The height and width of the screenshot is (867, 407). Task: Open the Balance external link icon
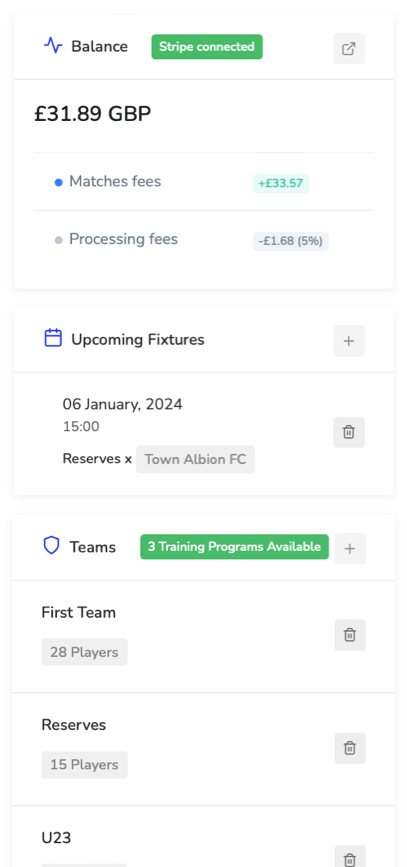coord(349,49)
